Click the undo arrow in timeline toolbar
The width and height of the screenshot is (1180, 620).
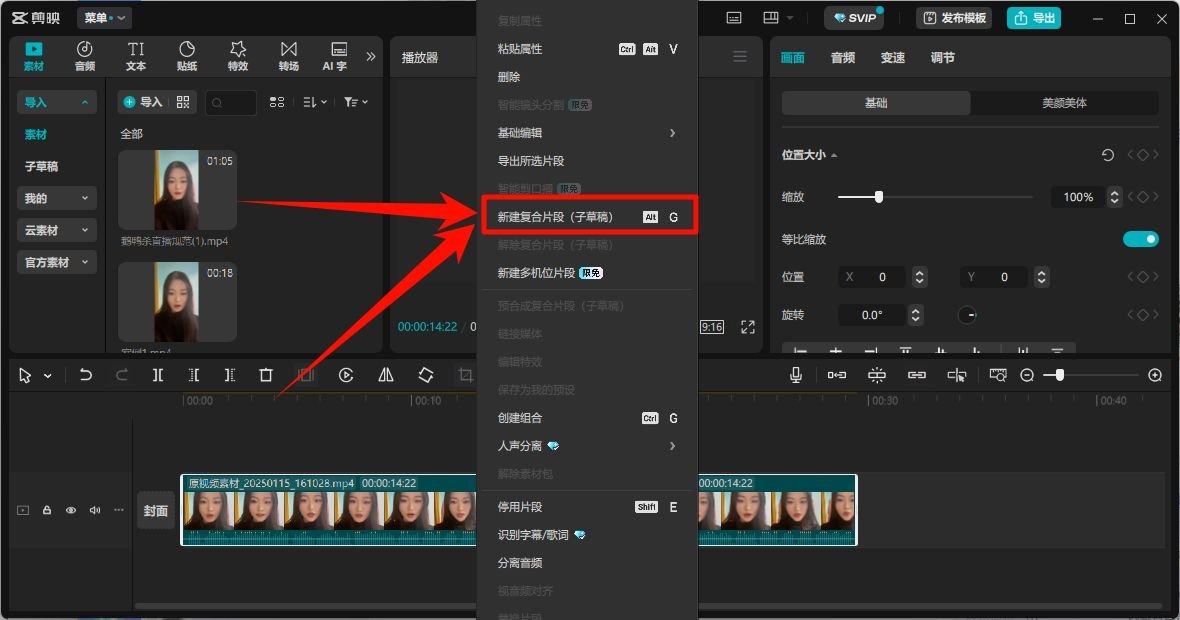(86, 375)
